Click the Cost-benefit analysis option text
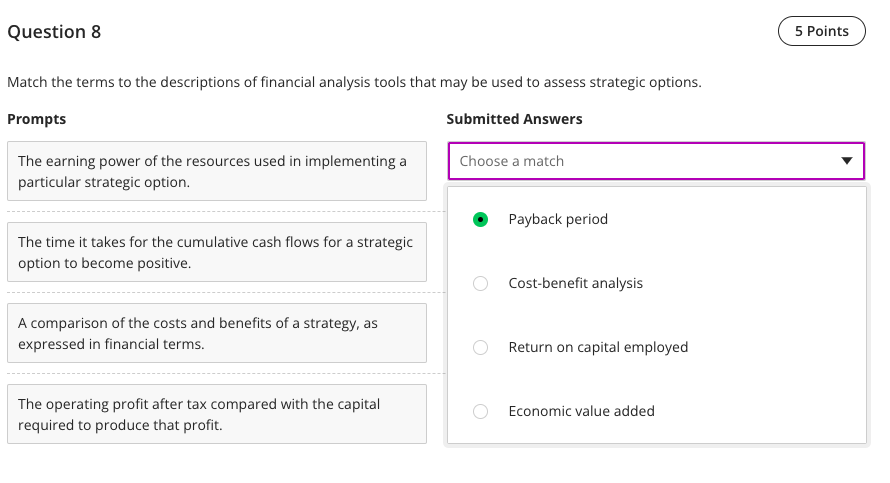Viewport: 890px width, 483px height. click(575, 283)
